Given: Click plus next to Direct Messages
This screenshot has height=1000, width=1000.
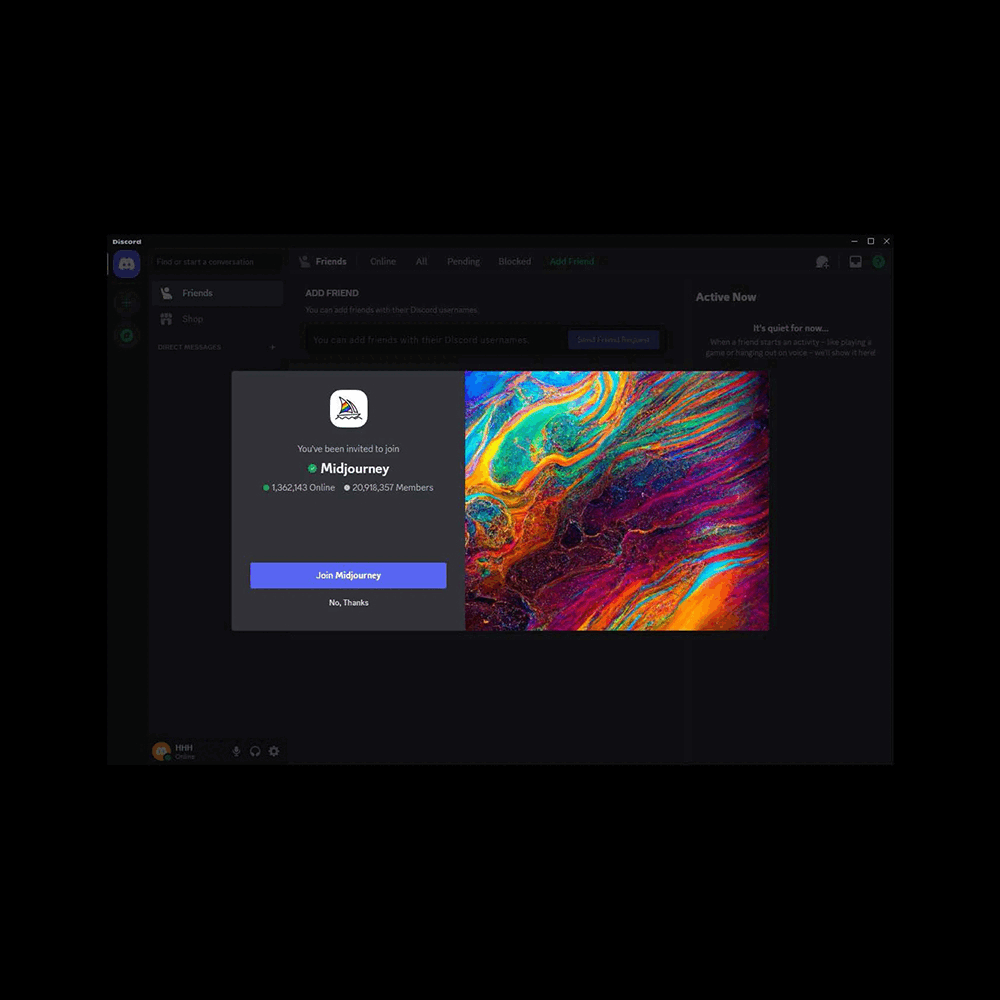Looking at the screenshot, I should (272, 347).
